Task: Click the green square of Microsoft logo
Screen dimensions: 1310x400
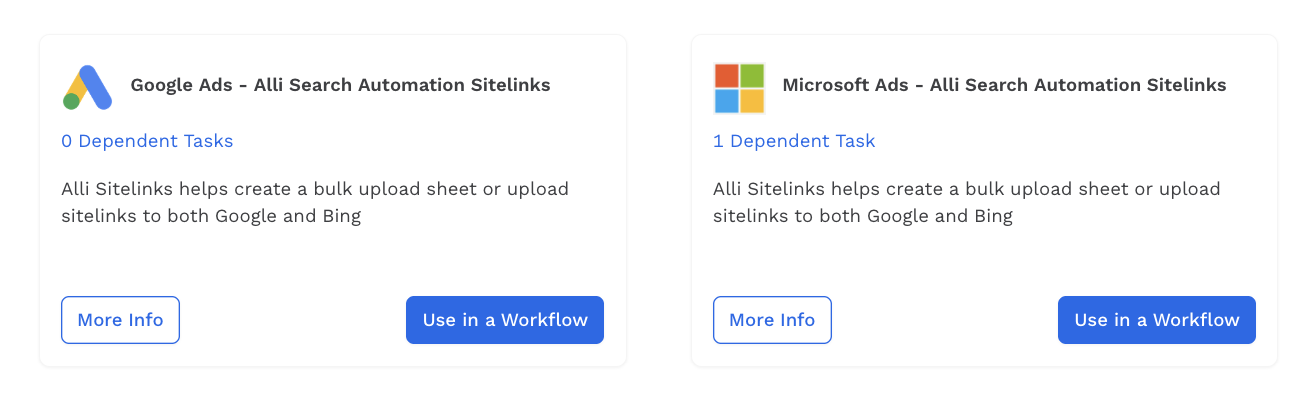Action: 752,76
